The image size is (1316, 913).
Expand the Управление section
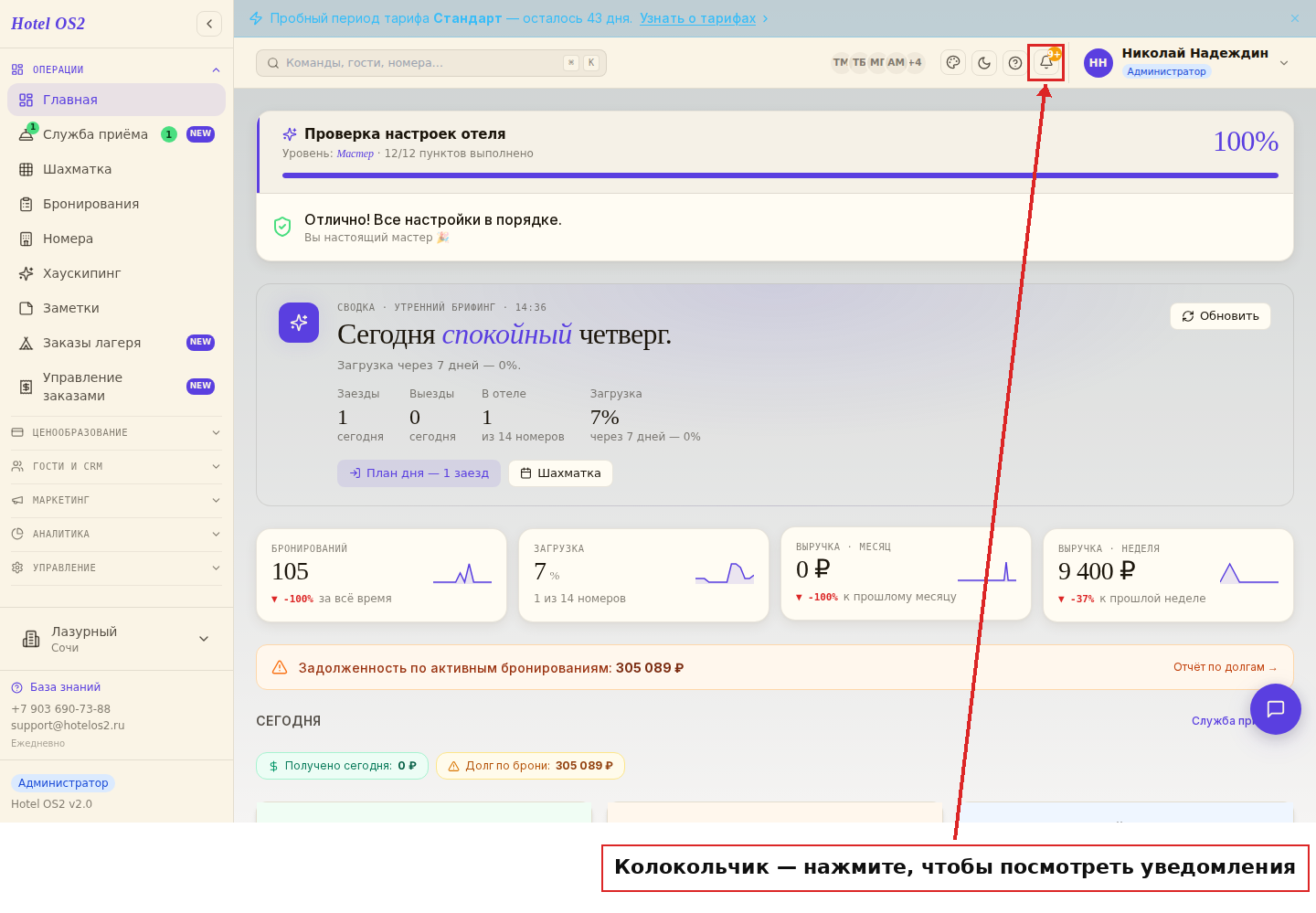(x=116, y=568)
